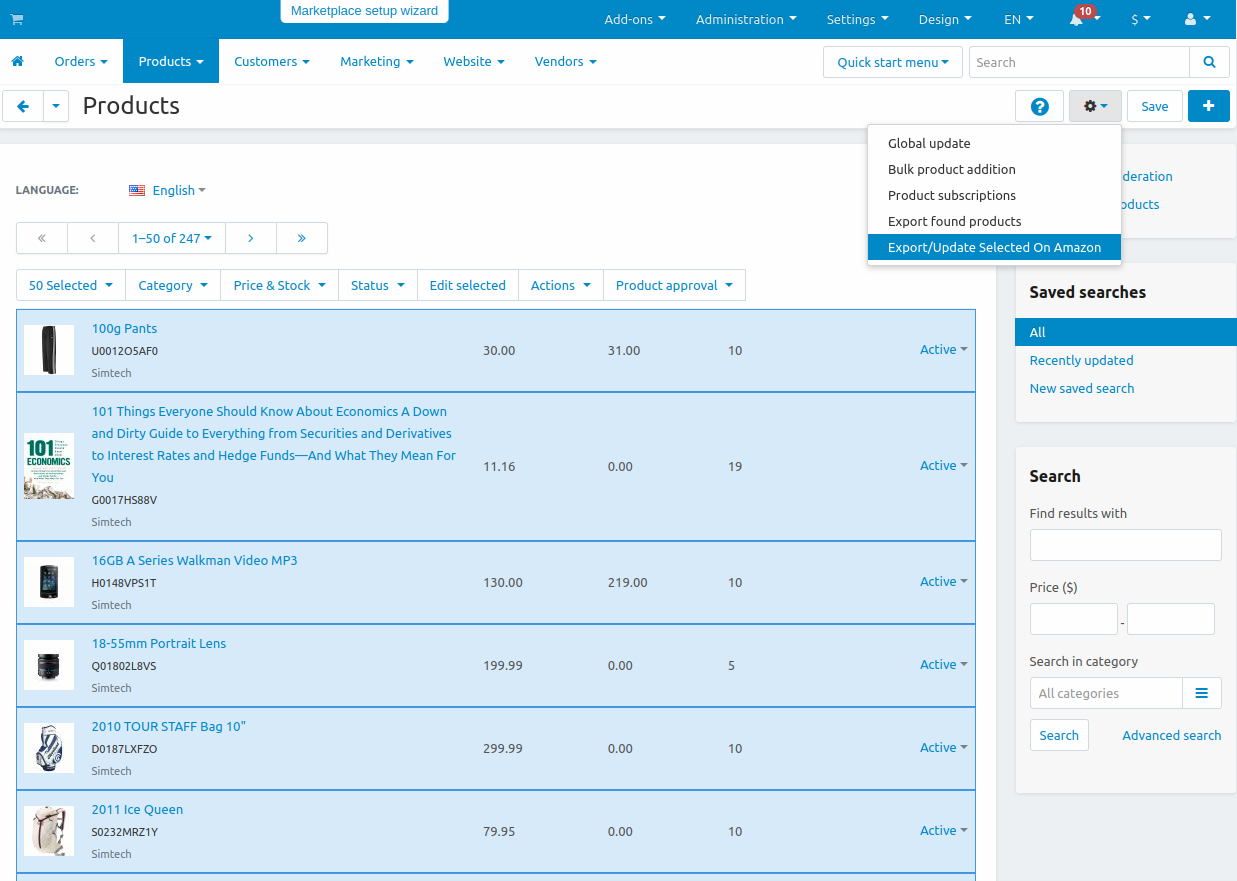Open the notifications bell icon
The image size is (1237, 881).
click(x=1077, y=20)
